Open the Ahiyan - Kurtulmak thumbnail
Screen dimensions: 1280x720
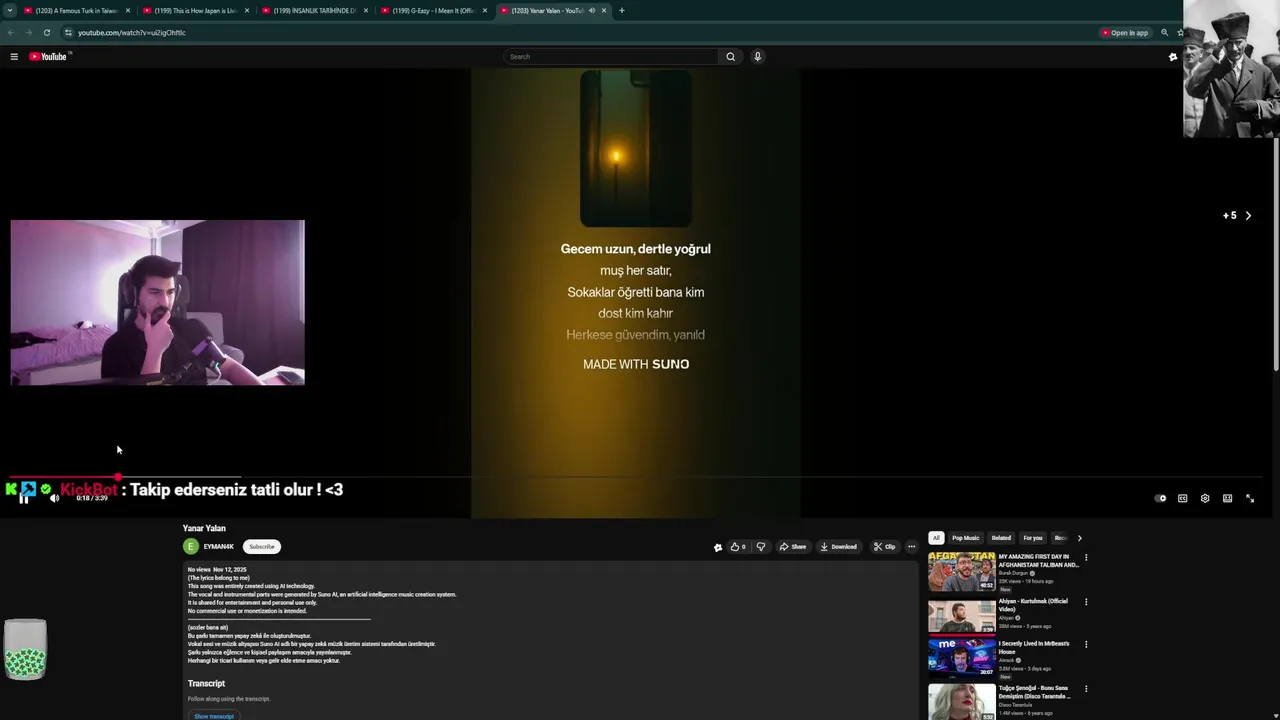pyautogui.click(x=962, y=615)
